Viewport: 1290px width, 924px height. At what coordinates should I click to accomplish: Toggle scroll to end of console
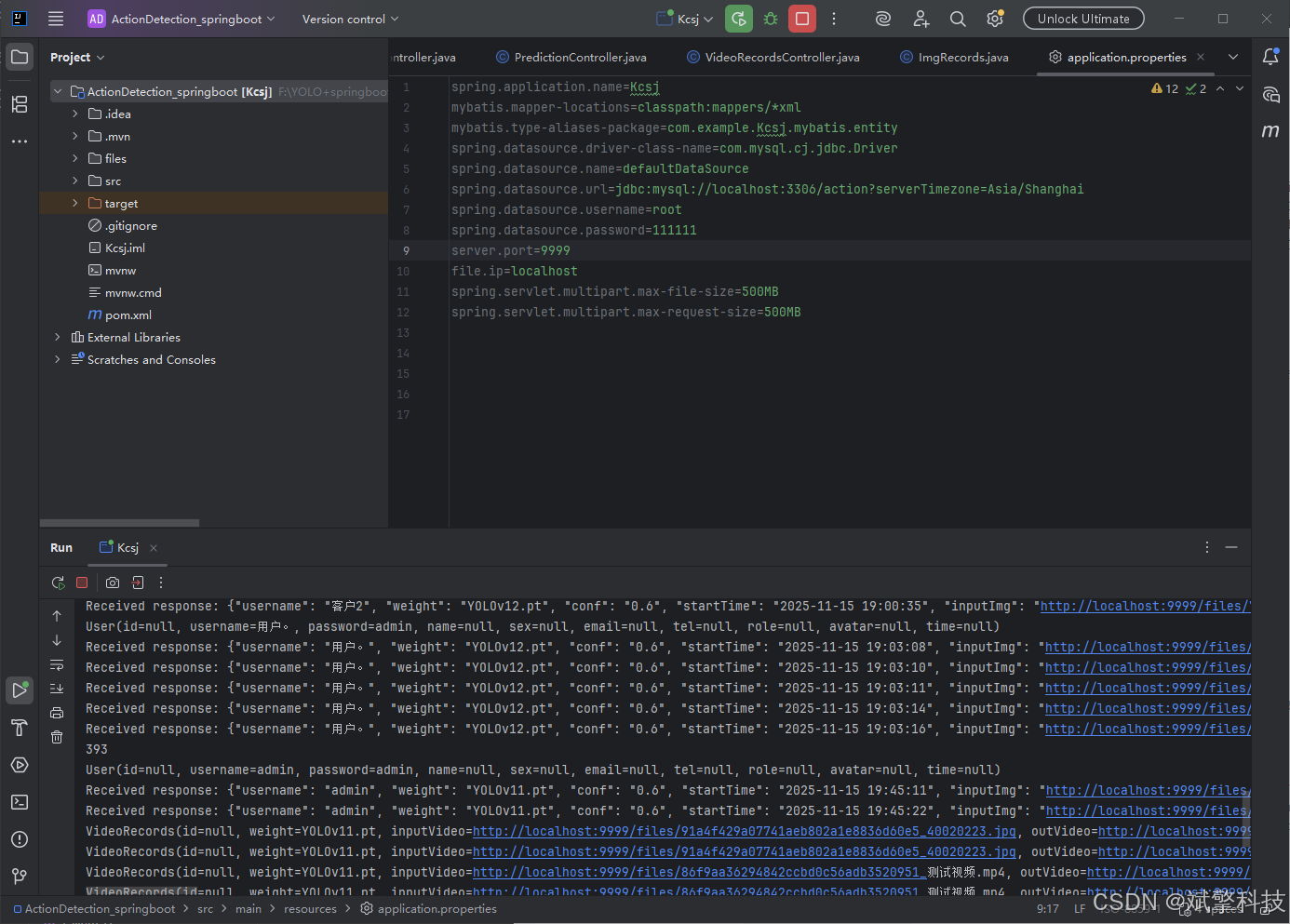pos(57,689)
